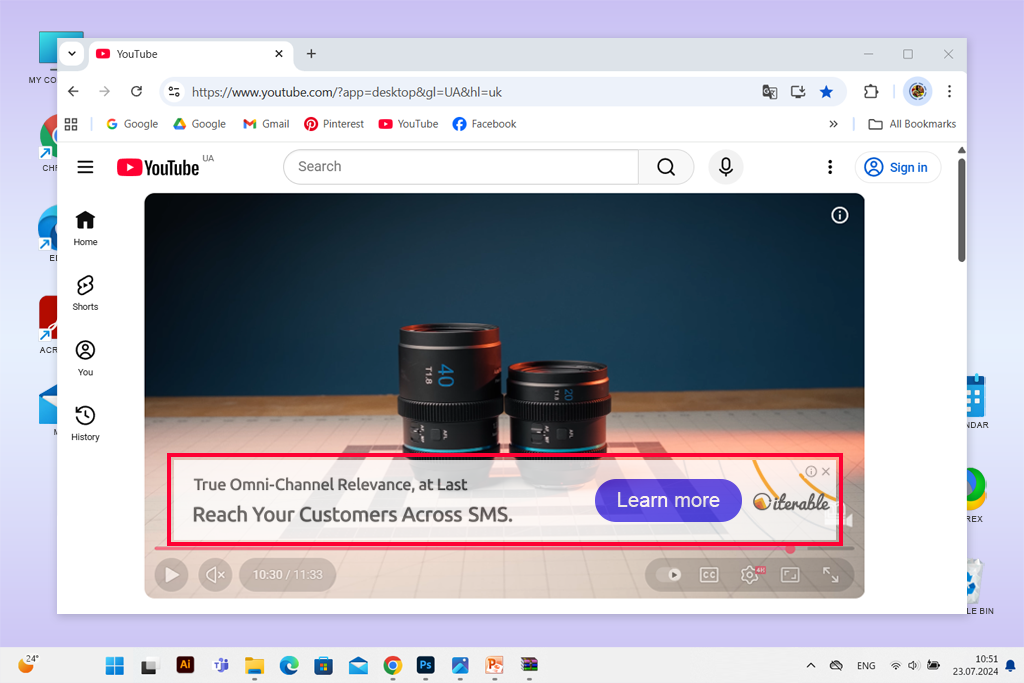The width and height of the screenshot is (1024, 683).
Task: Toggle the autoplay switch
Action: (x=669, y=575)
